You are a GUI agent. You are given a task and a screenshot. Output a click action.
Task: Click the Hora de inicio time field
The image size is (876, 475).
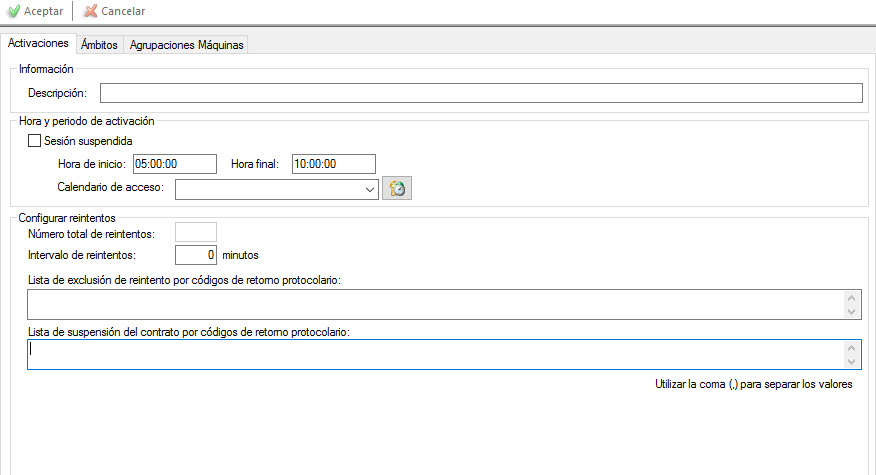[x=175, y=164]
